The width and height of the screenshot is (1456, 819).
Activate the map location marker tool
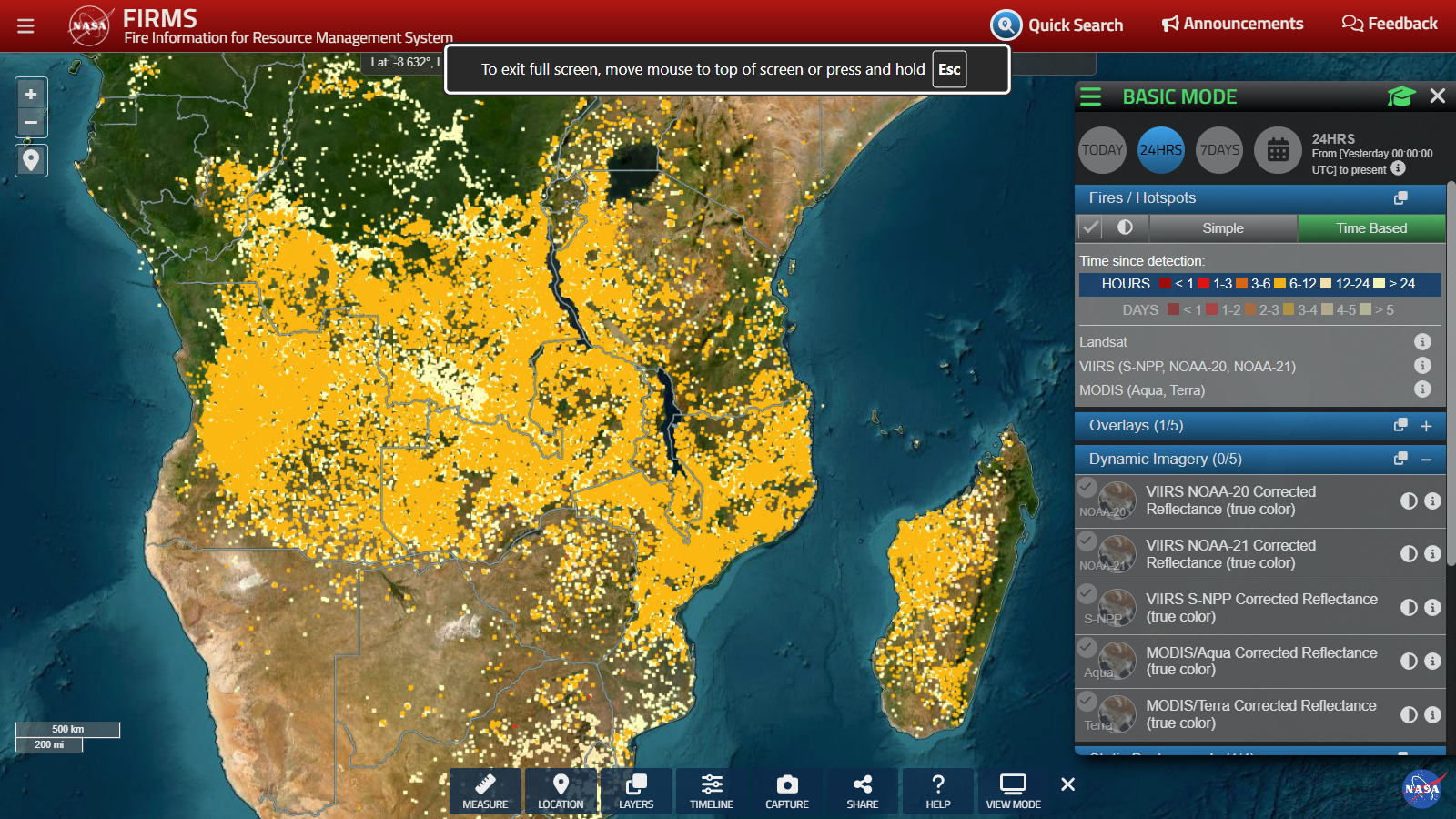click(x=31, y=160)
